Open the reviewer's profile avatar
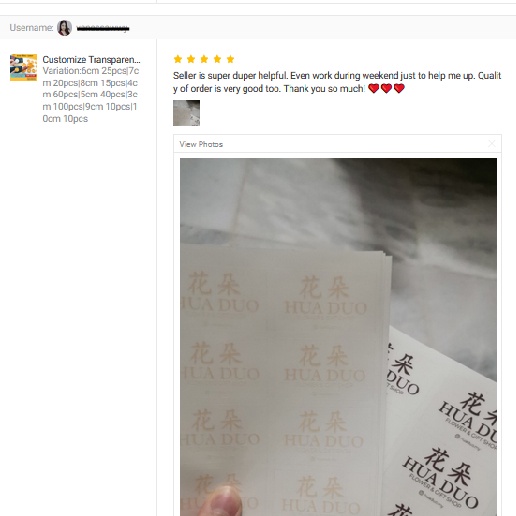516x516 pixels. (64, 28)
